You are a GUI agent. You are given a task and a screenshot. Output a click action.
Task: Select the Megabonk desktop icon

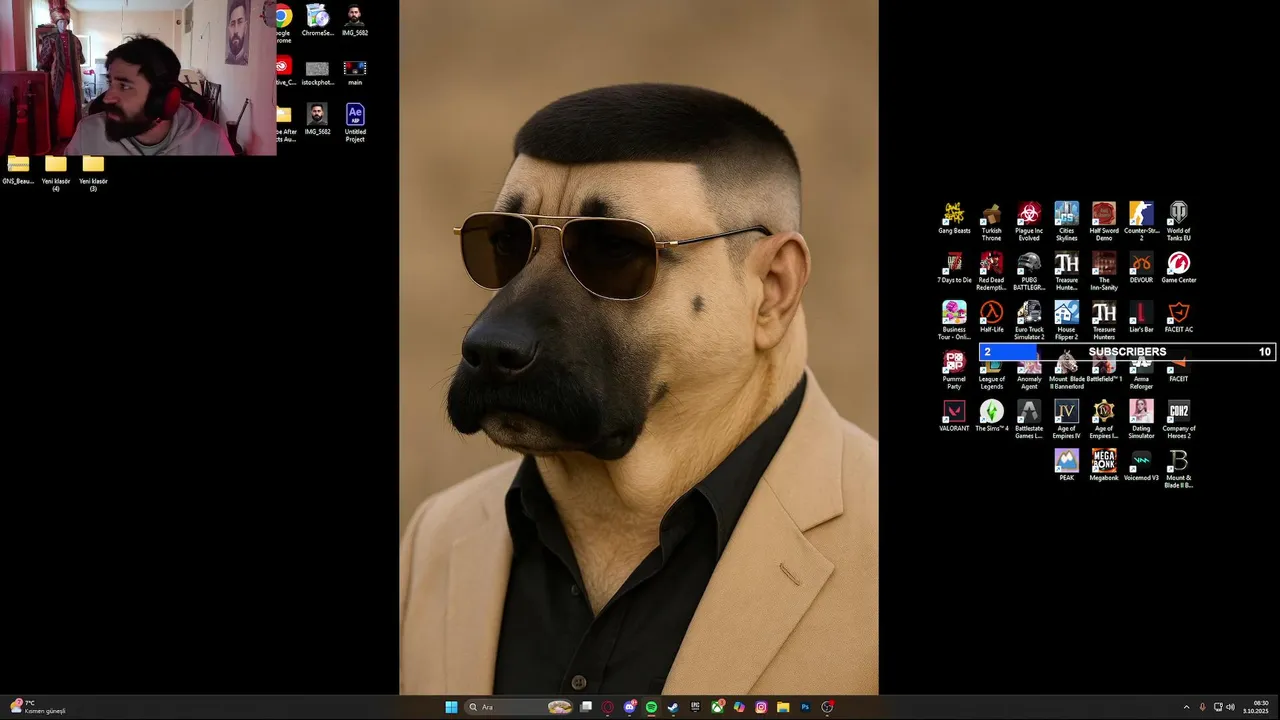pos(1104,464)
